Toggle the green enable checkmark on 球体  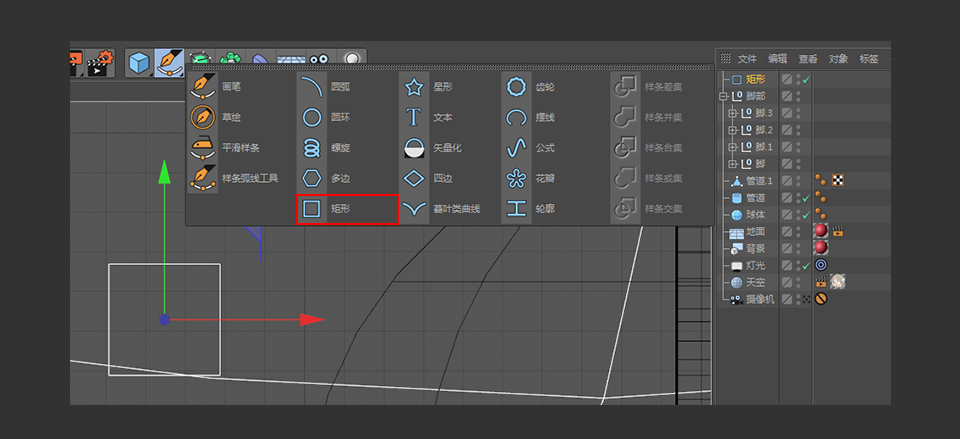(x=806, y=216)
